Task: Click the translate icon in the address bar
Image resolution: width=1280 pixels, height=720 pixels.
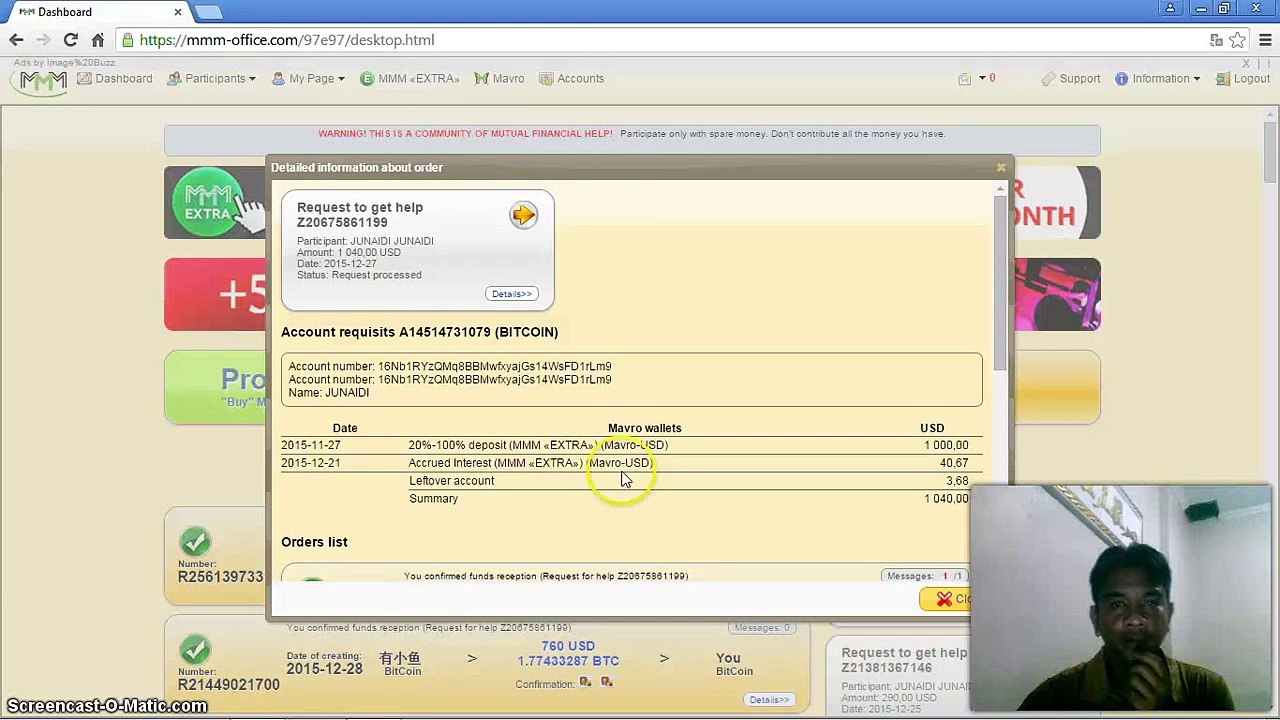Action: pyautogui.click(x=1216, y=40)
